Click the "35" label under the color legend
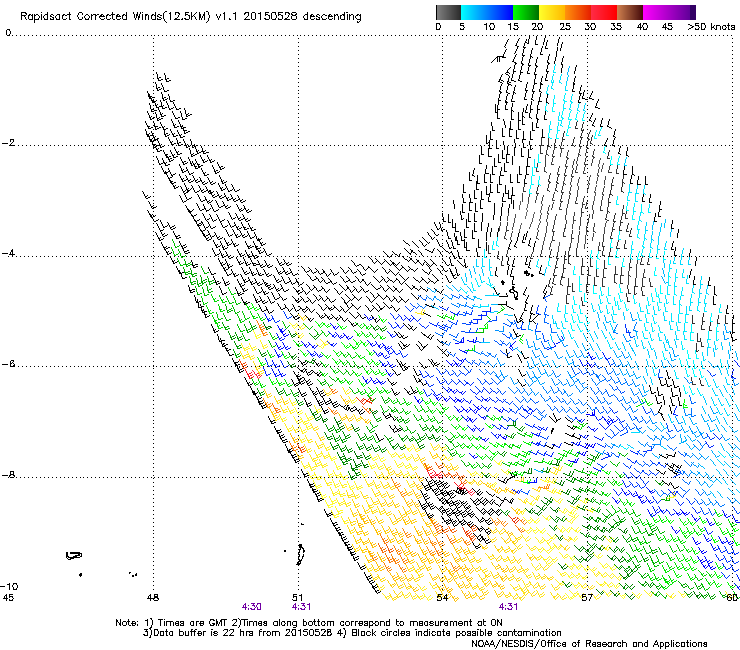This screenshot has width=740, height=650. (x=616, y=27)
